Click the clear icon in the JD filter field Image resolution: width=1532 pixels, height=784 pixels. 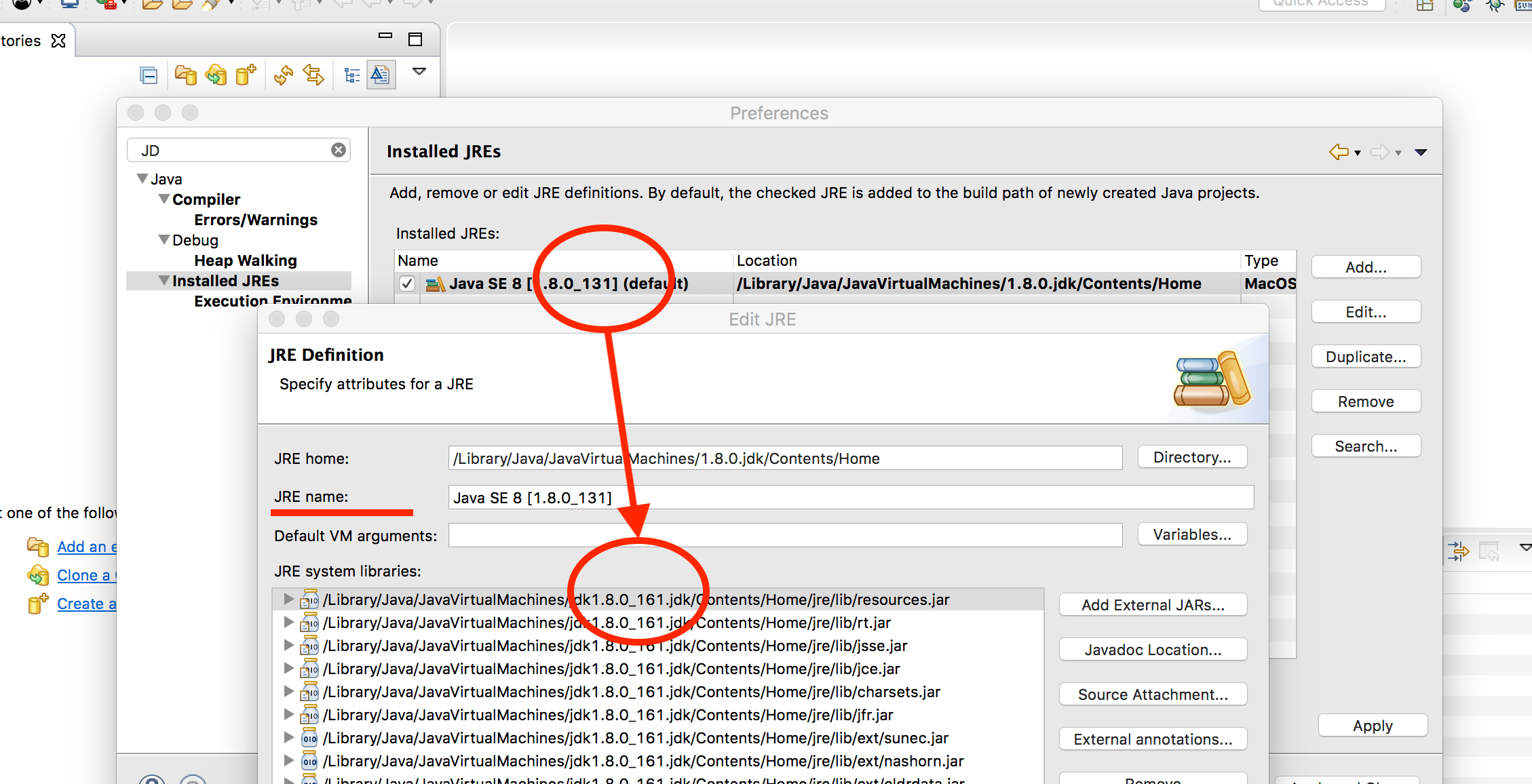[x=337, y=149]
